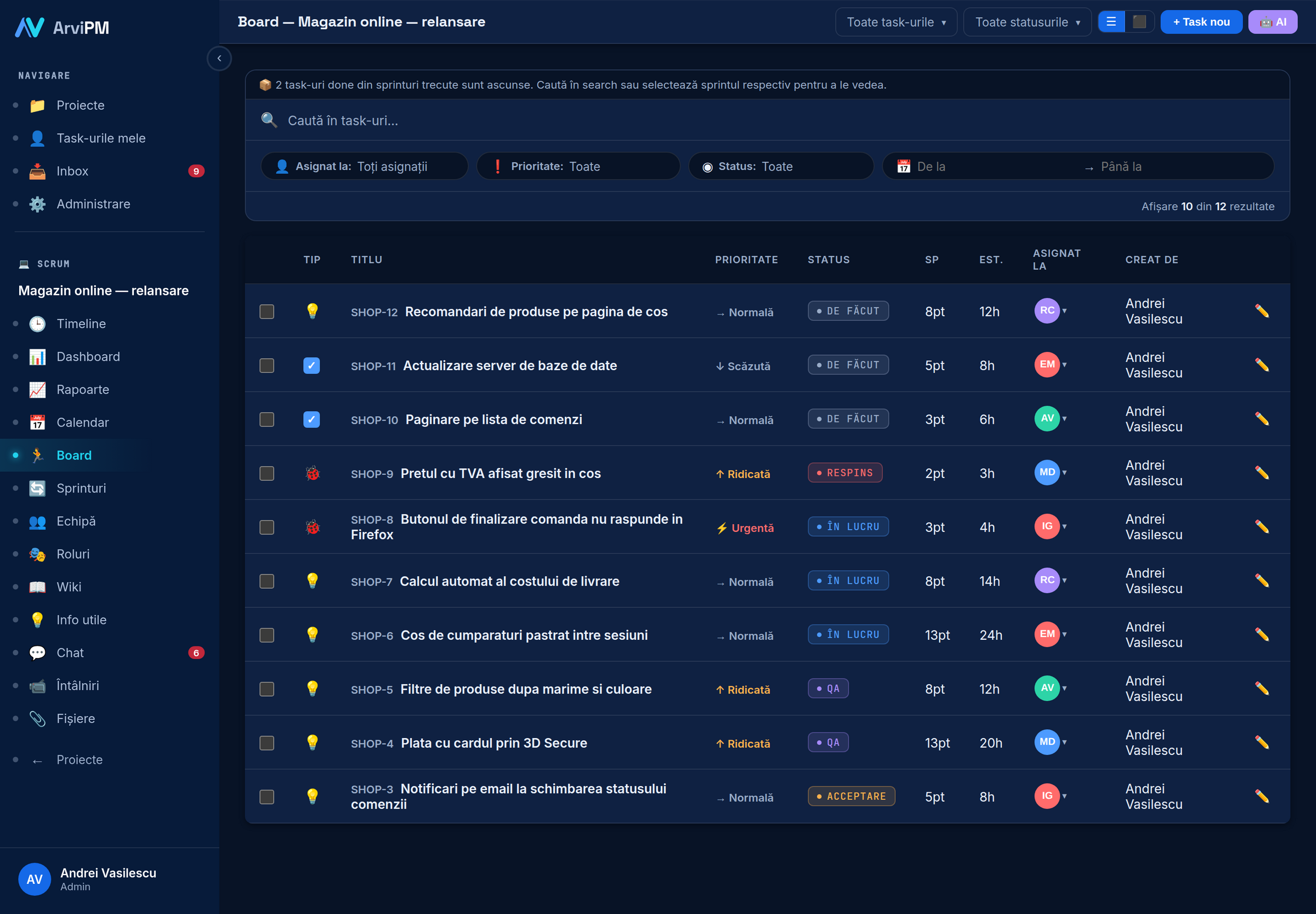
Task: Select checkbox for SHOP-12 row
Action: click(267, 311)
